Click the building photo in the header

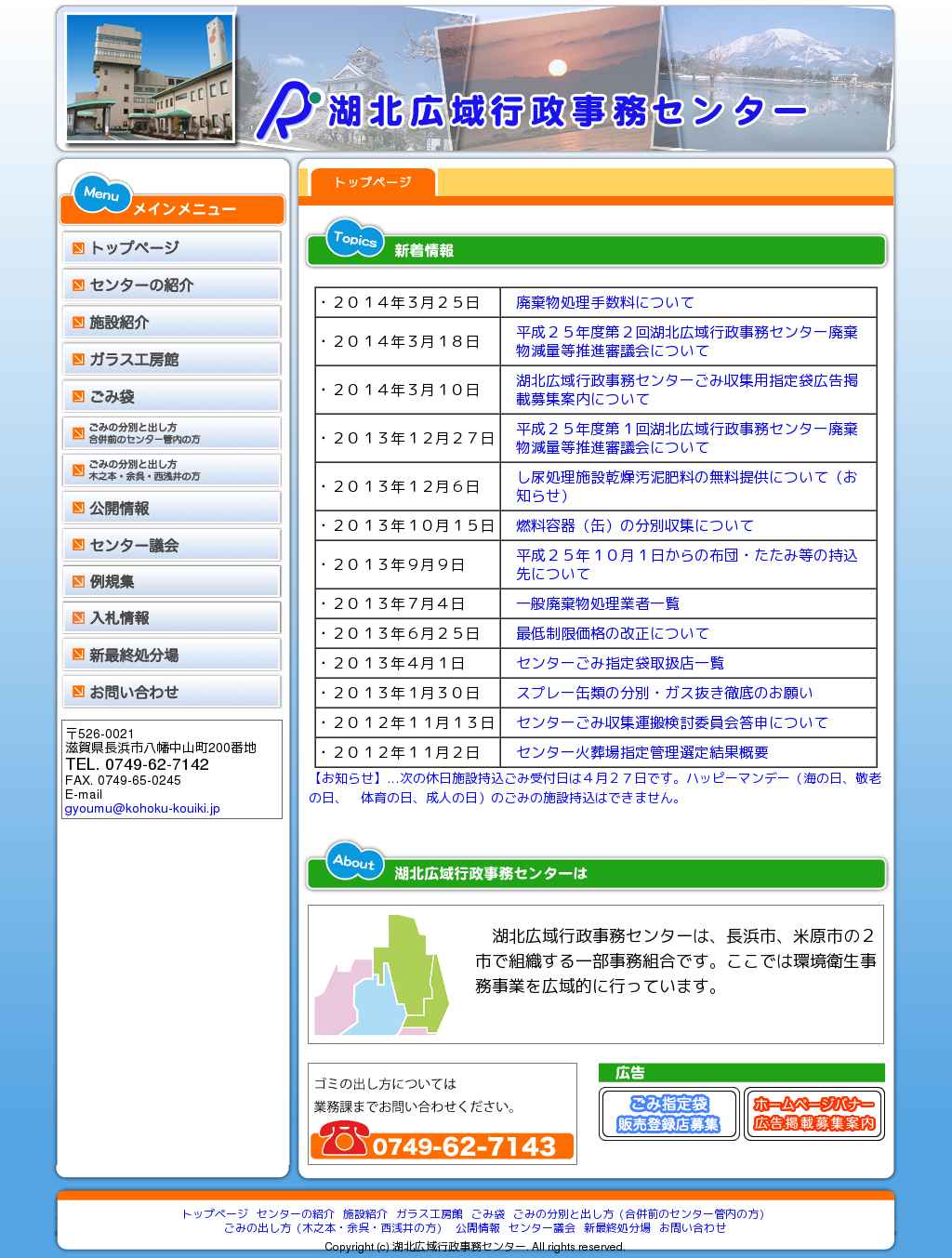click(x=150, y=78)
